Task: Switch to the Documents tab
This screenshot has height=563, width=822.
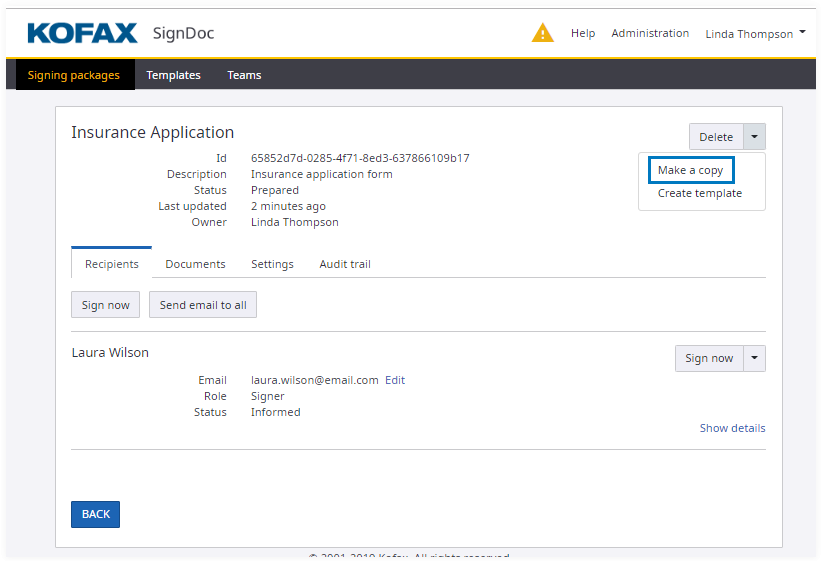Action: 195,264
